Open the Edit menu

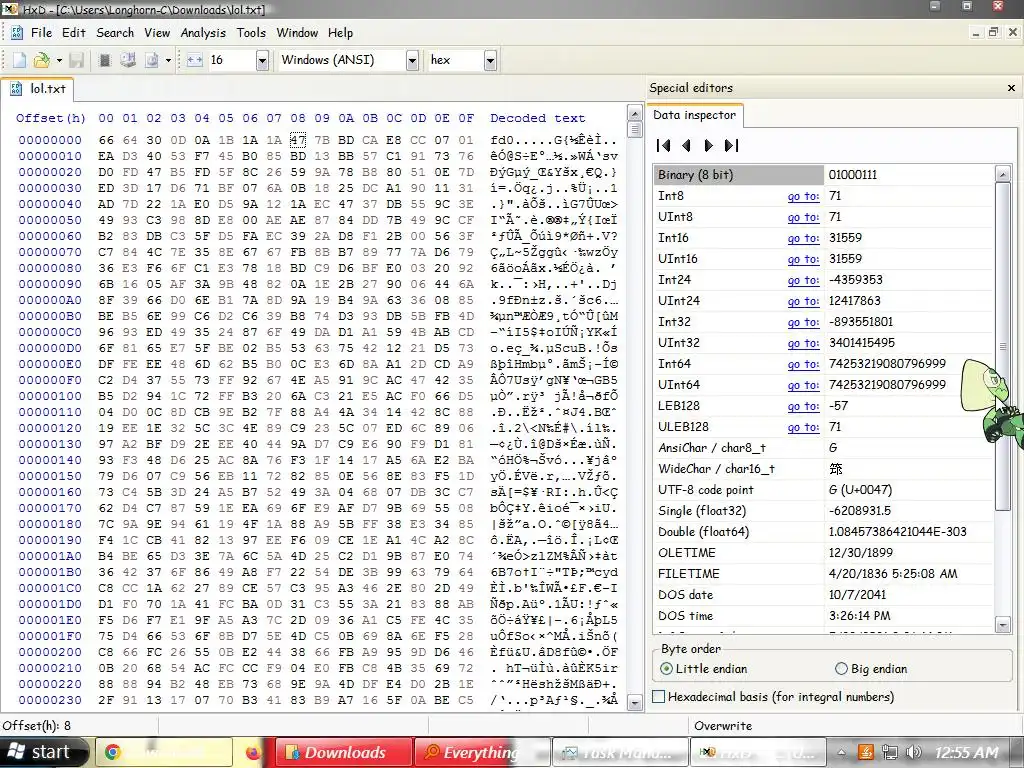point(74,33)
